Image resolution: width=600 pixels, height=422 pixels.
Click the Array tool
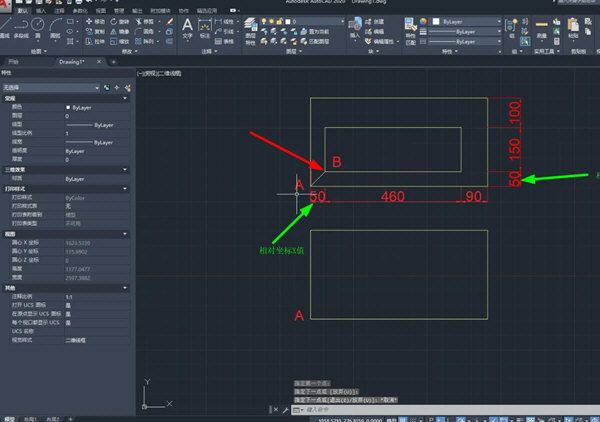145,41
